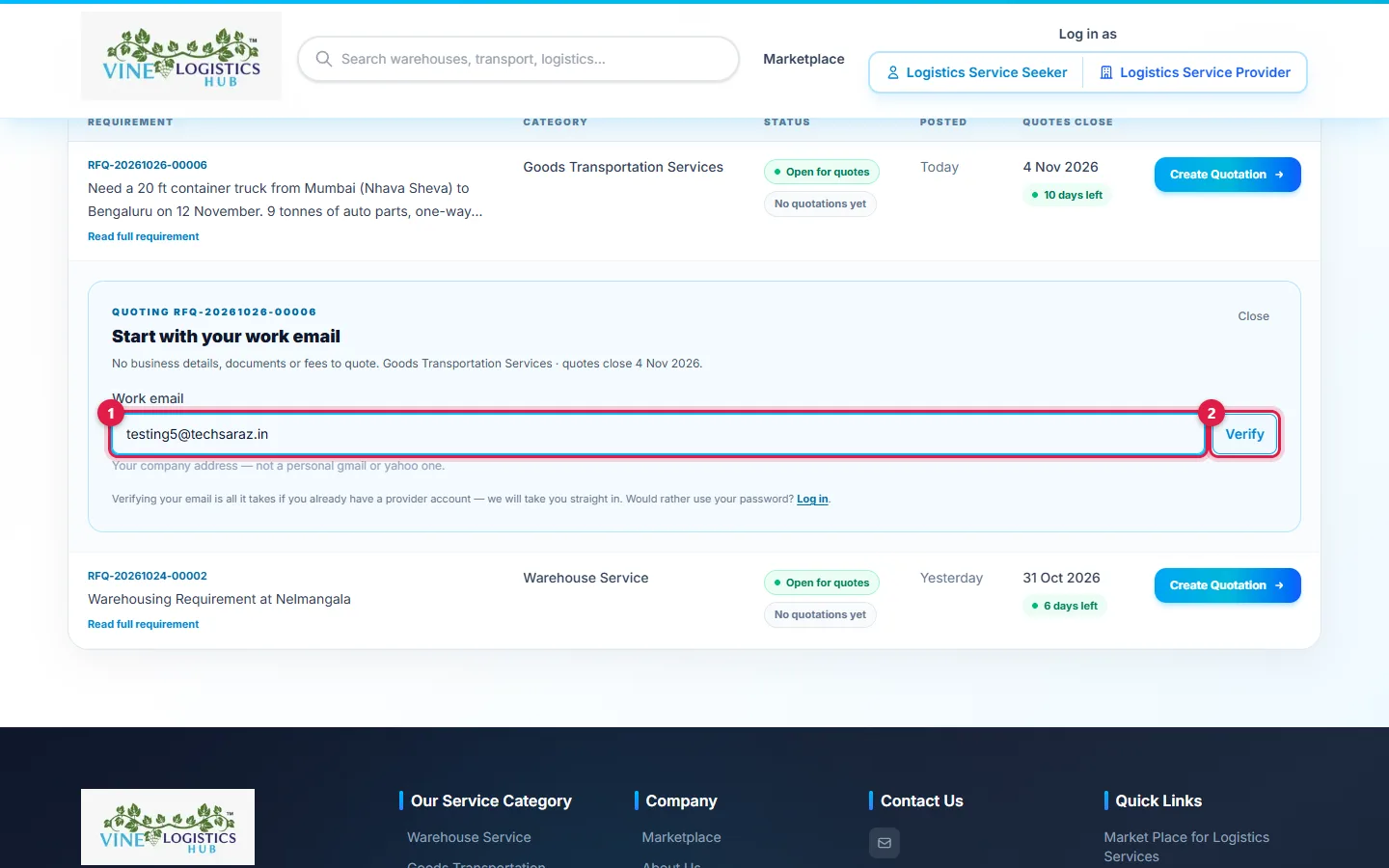Create Quotation for the Mumbai container truck request

[x=1227, y=175]
